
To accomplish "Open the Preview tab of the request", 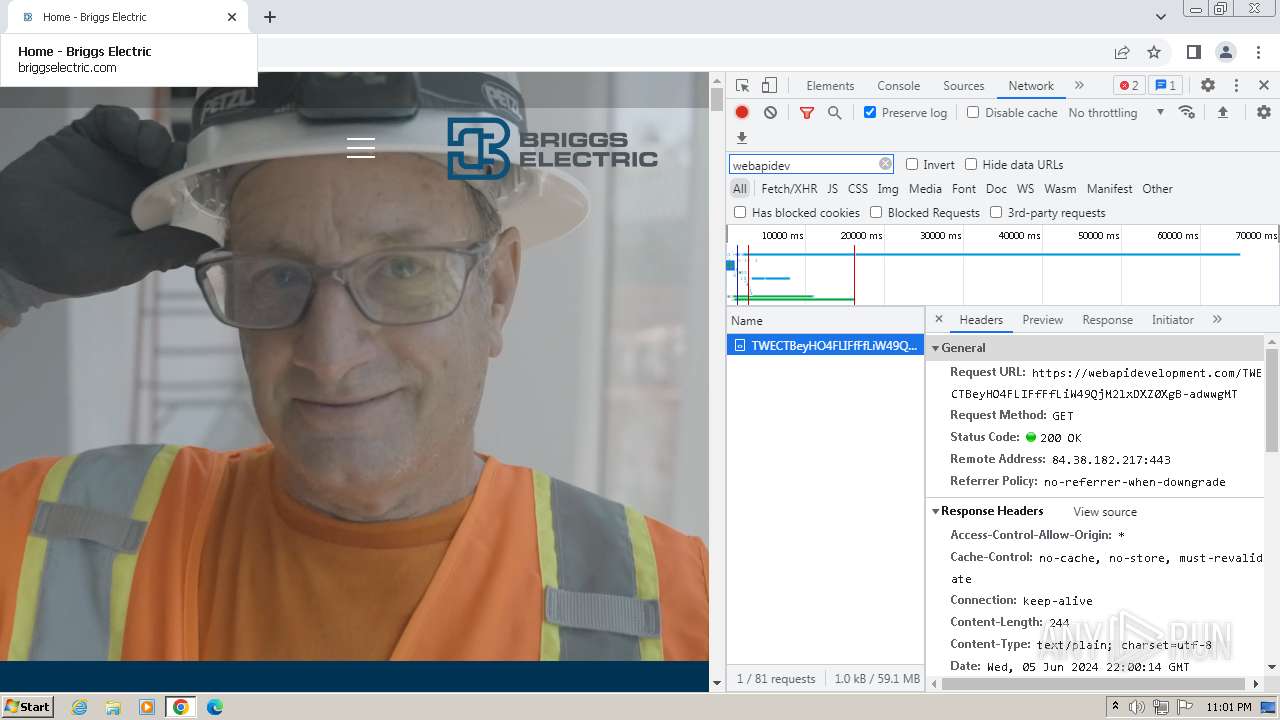I will pyautogui.click(x=1042, y=320).
